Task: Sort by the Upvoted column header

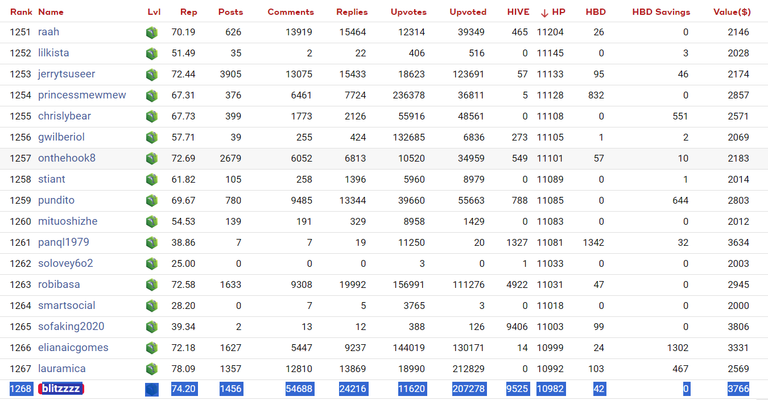Action: tap(468, 12)
